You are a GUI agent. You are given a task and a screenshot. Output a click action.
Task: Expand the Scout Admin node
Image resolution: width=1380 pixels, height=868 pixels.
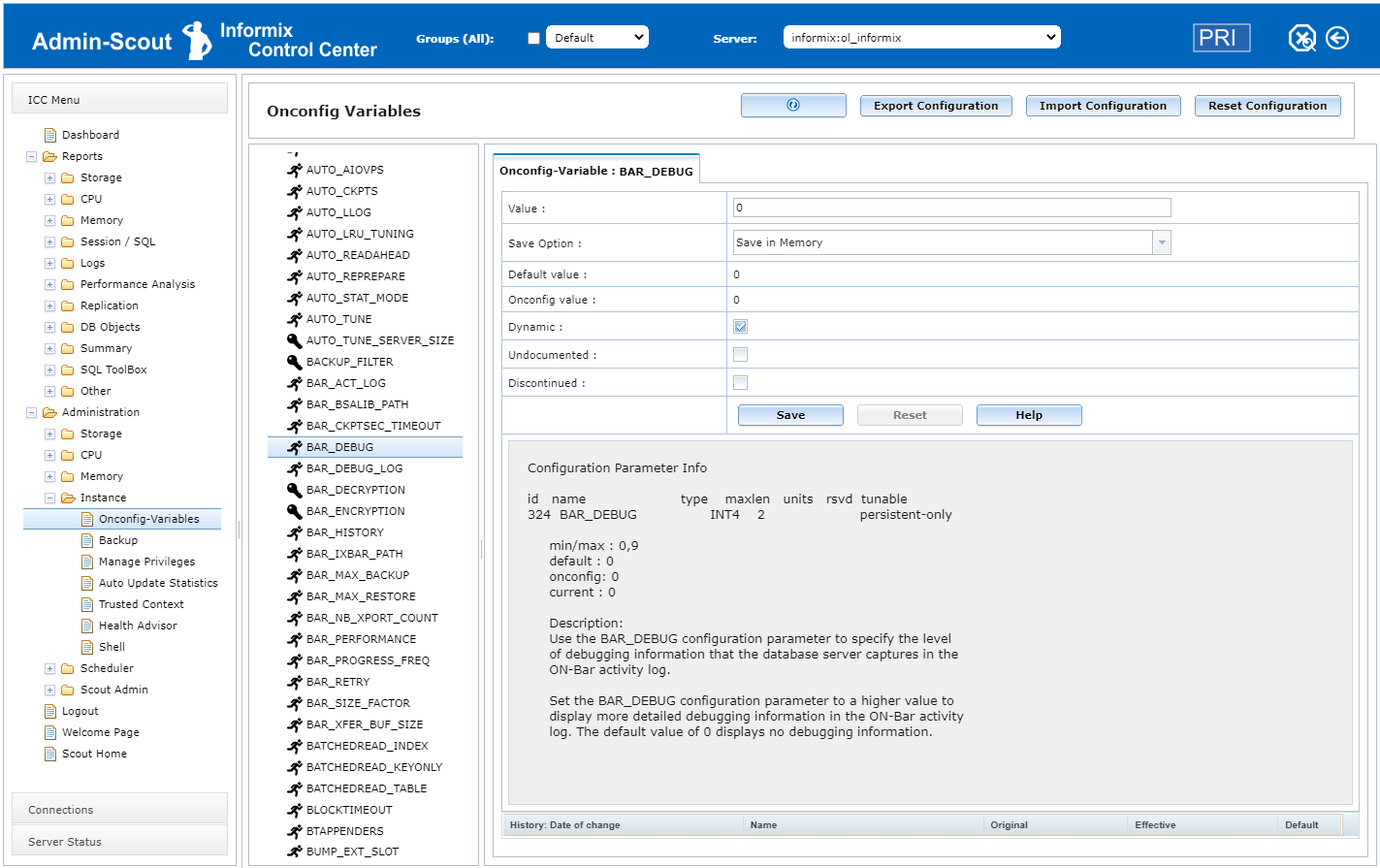pos(49,690)
